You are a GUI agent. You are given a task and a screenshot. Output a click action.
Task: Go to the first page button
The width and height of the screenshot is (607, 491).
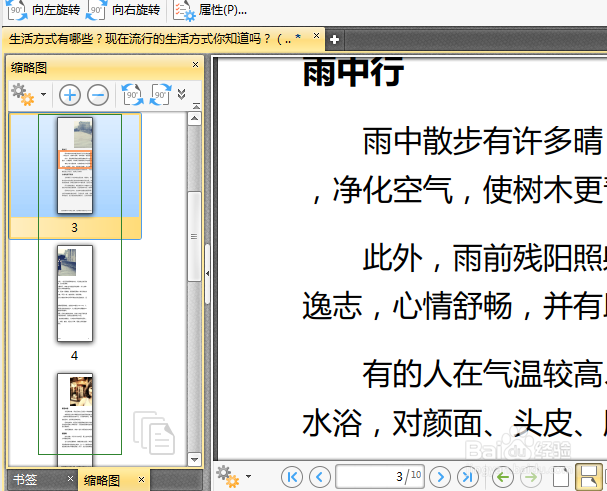point(292,477)
